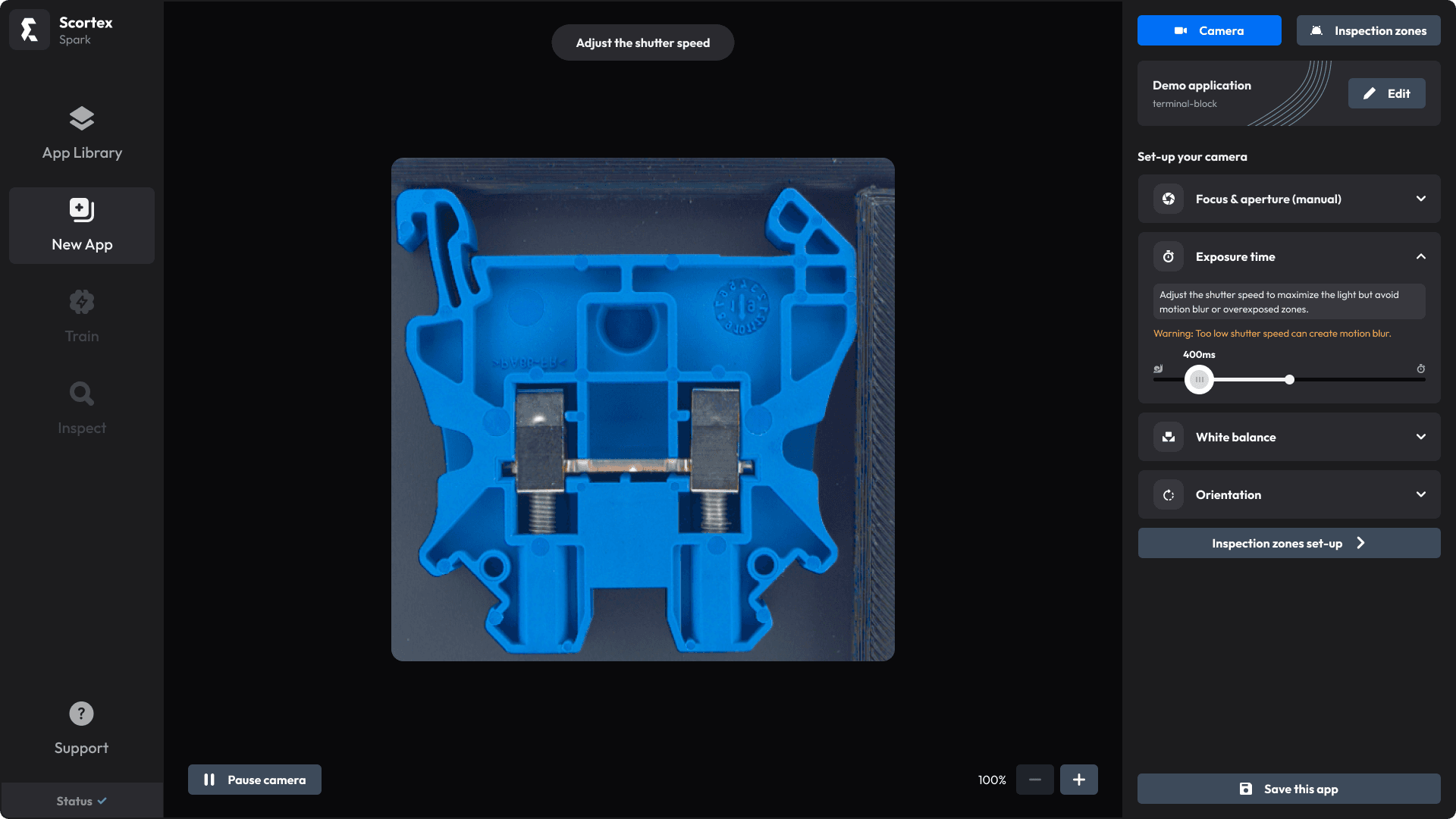Viewport: 1456px width, 819px height.
Task: Click the Exposure time clock icon
Action: pos(1168,257)
